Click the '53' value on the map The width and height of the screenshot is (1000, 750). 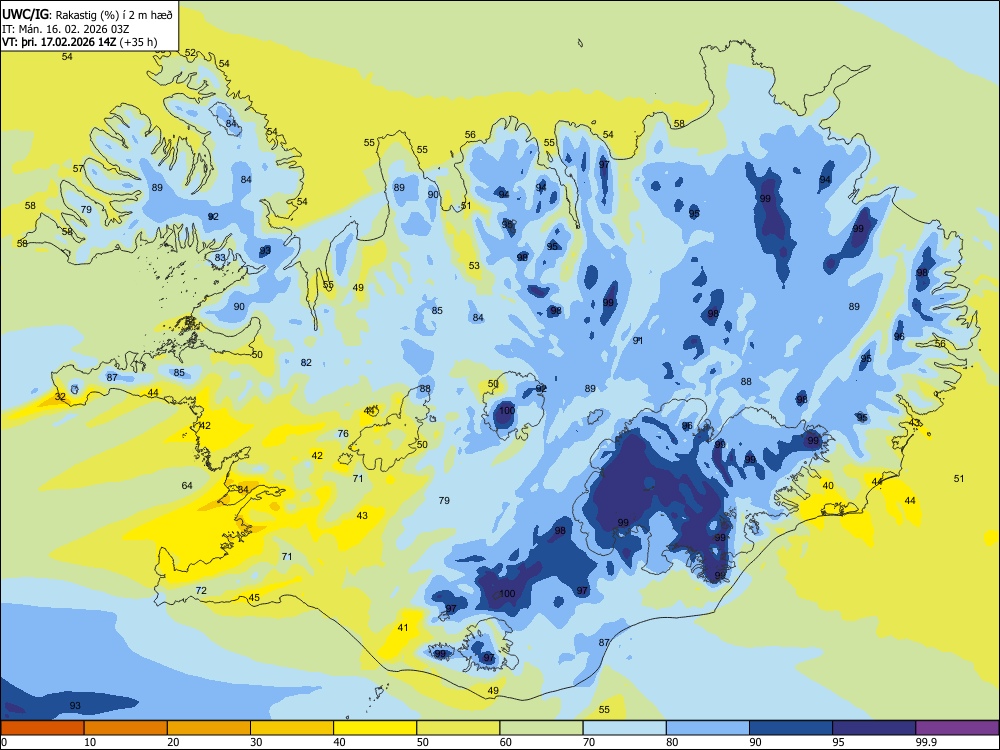474,265
